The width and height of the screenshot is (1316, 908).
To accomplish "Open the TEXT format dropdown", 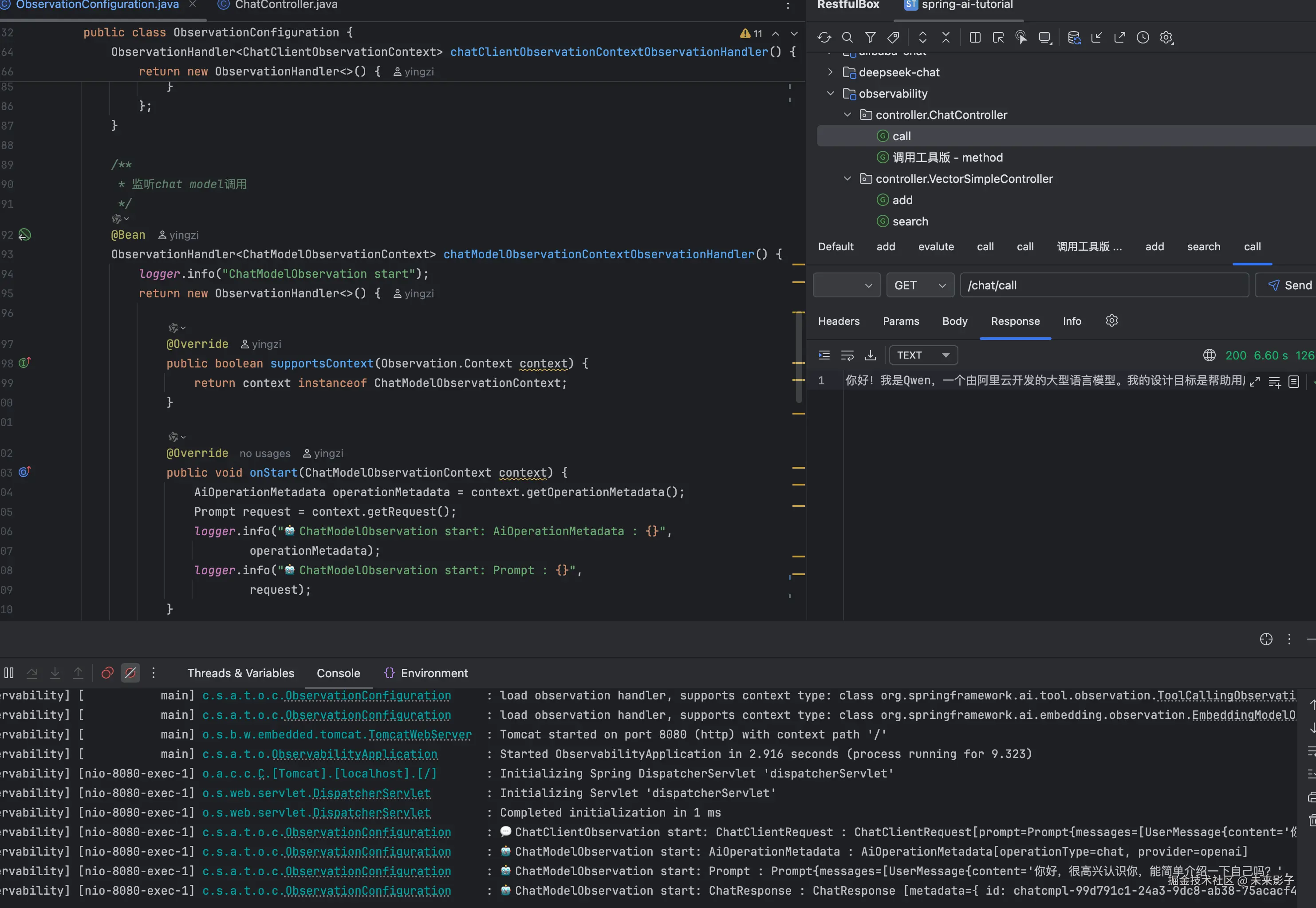I will [923, 355].
